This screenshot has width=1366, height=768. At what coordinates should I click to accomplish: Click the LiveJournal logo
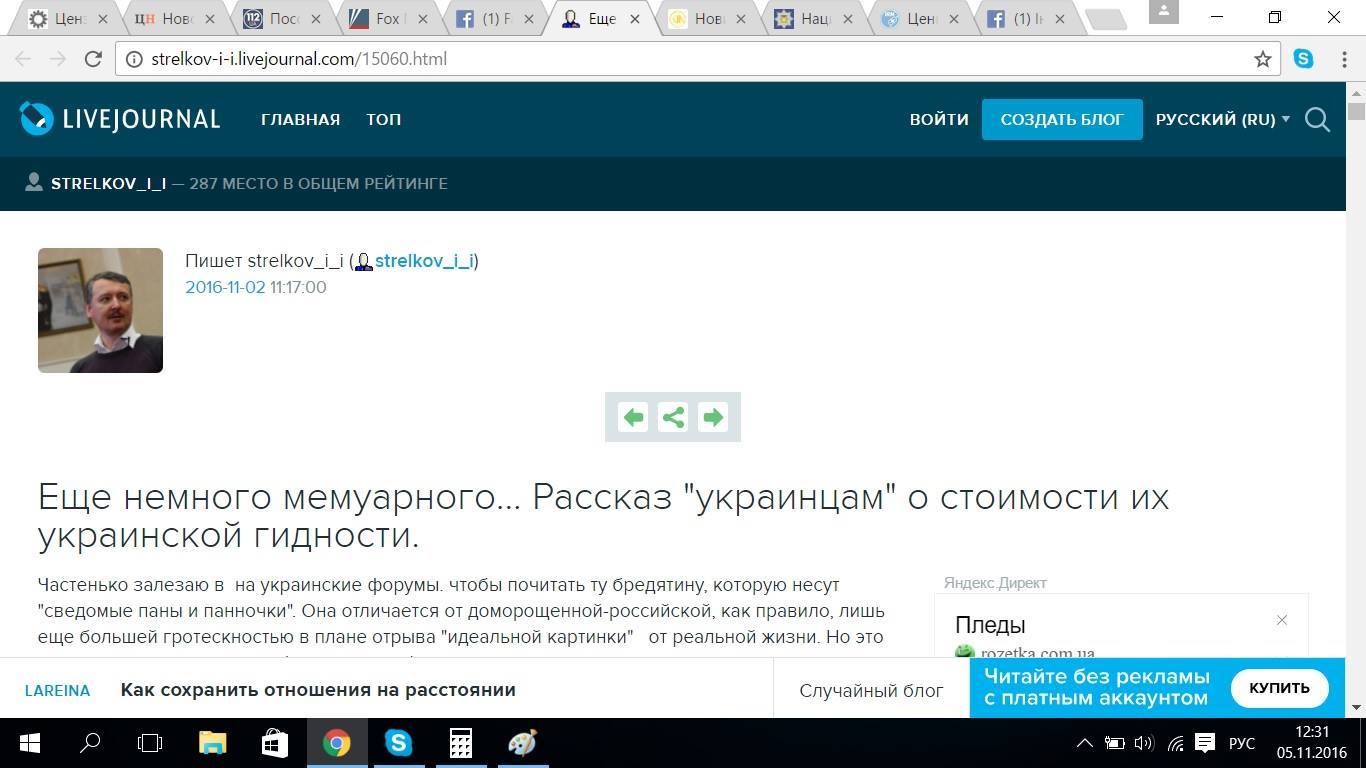click(x=120, y=119)
